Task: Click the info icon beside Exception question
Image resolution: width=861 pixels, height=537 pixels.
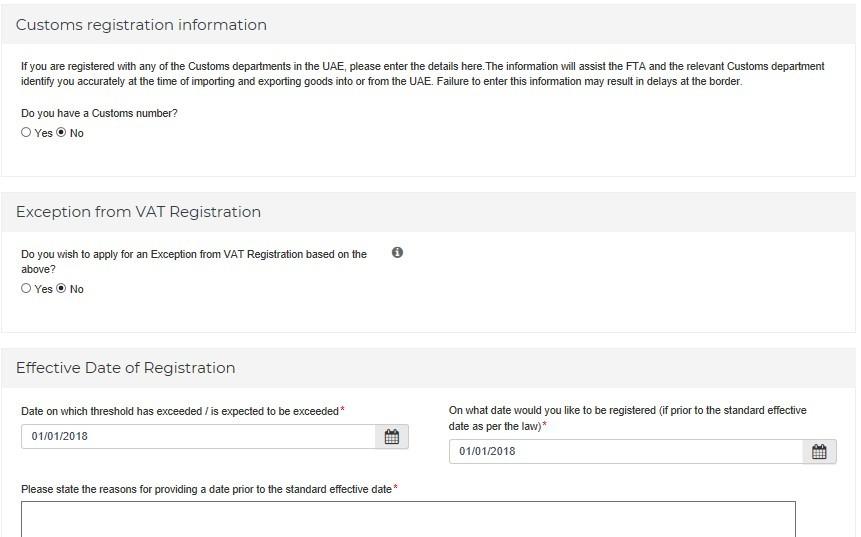Action: (397, 252)
